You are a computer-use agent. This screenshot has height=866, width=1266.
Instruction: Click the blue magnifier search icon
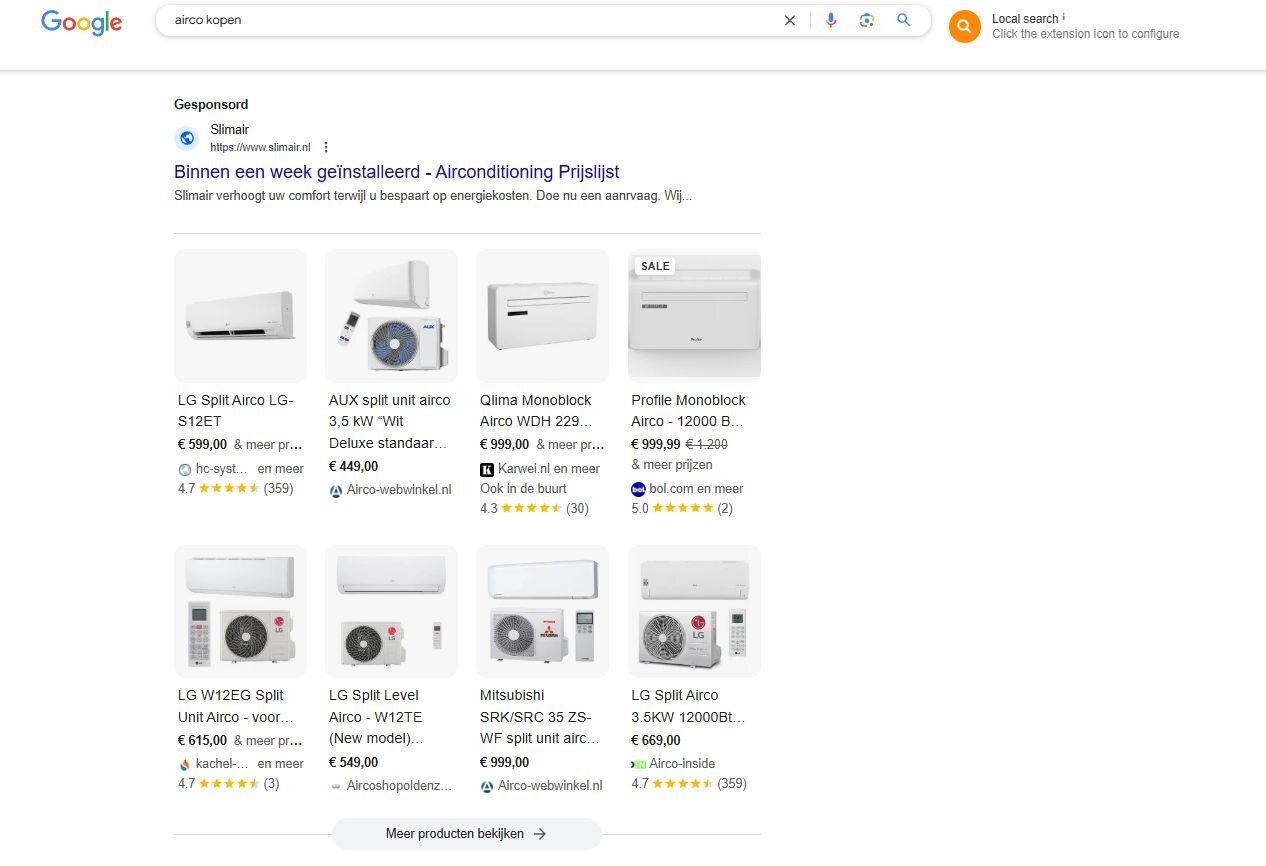(x=904, y=20)
